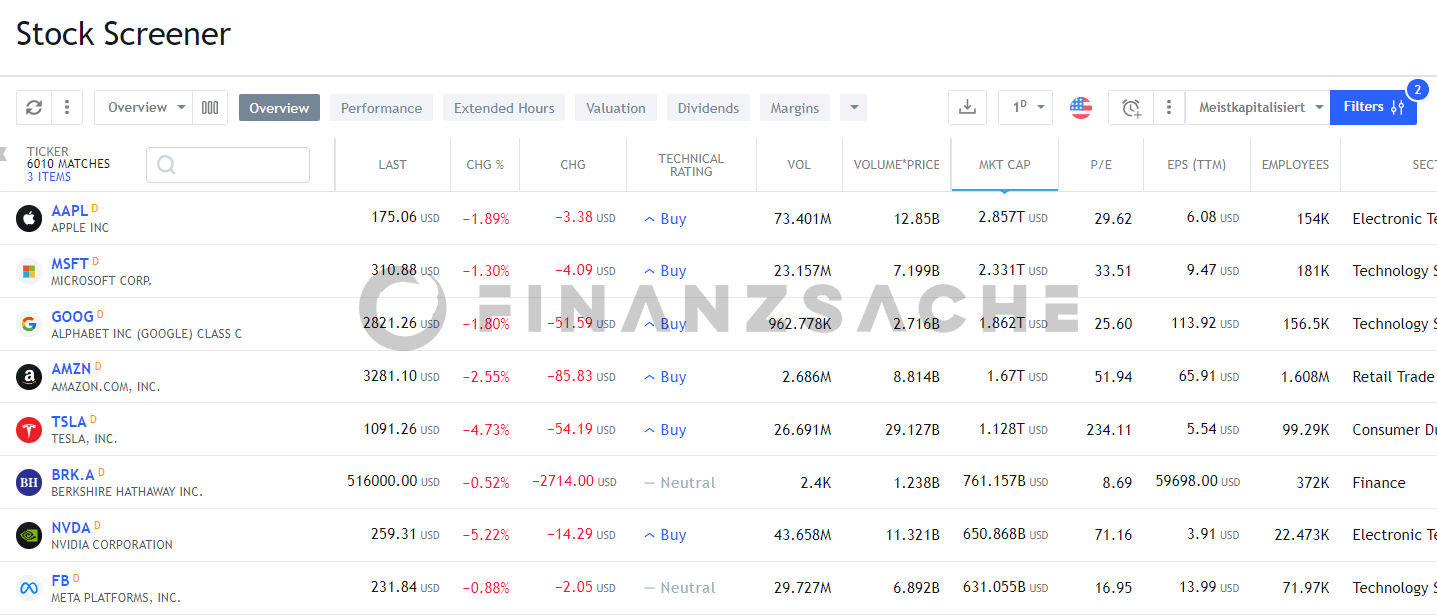Click Tesla's P/E value 234.11
Image resolution: width=1437 pixels, height=616 pixels.
(x=1109, y=430)
